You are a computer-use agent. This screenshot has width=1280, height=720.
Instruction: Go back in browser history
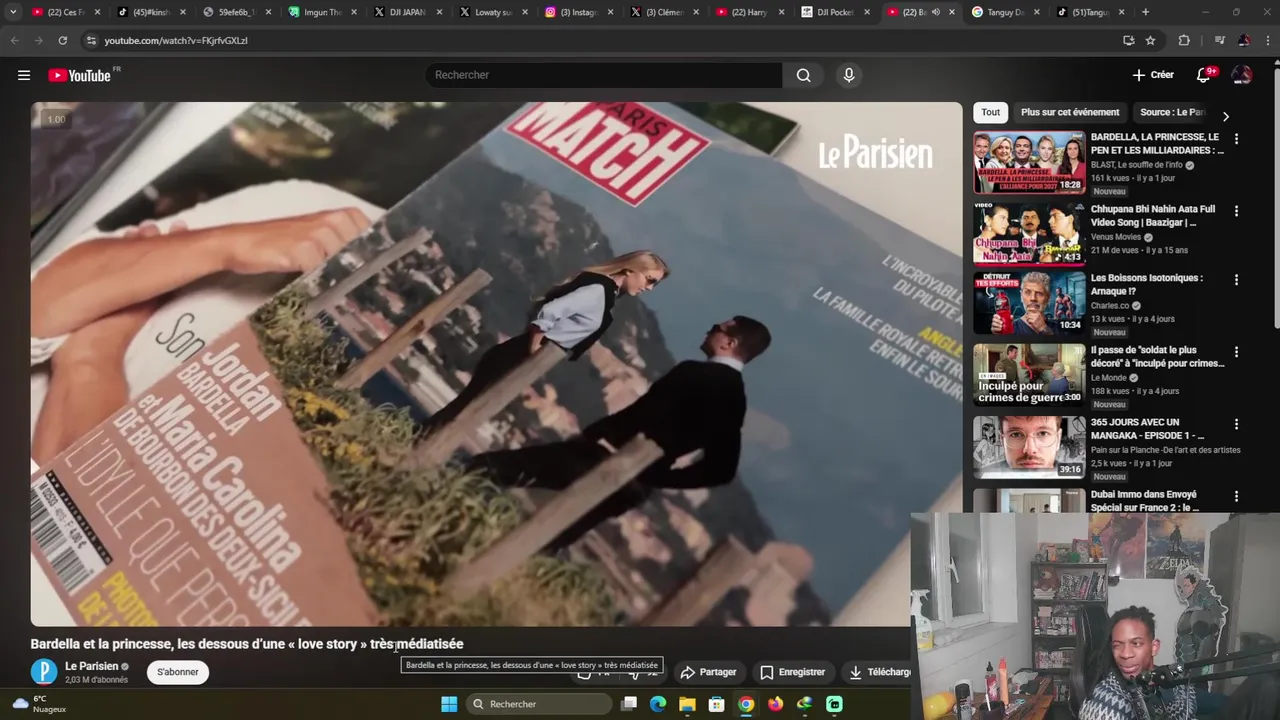pos(14,40)
